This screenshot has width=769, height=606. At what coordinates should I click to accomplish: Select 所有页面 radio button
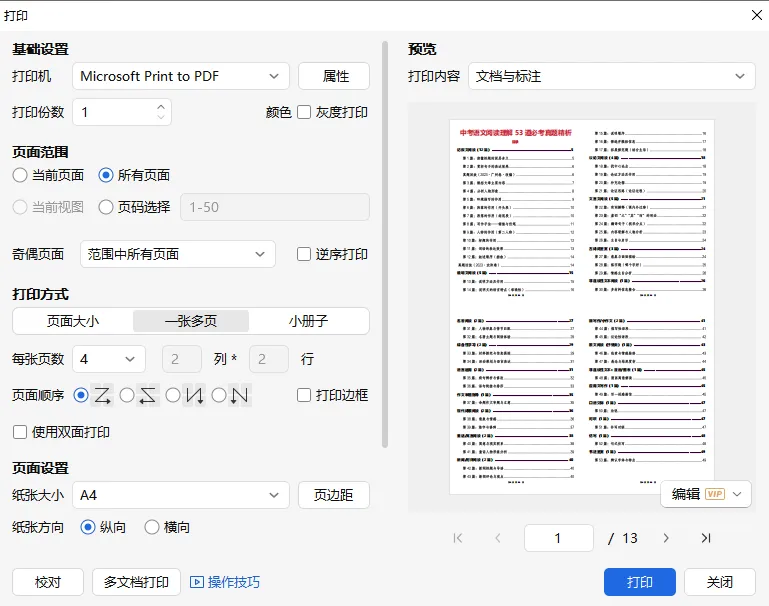click(106, 175)
